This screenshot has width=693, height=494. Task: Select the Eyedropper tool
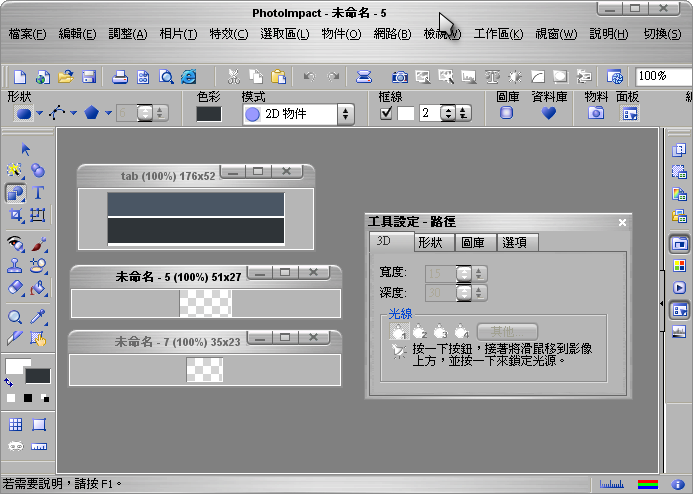[38, 317]
